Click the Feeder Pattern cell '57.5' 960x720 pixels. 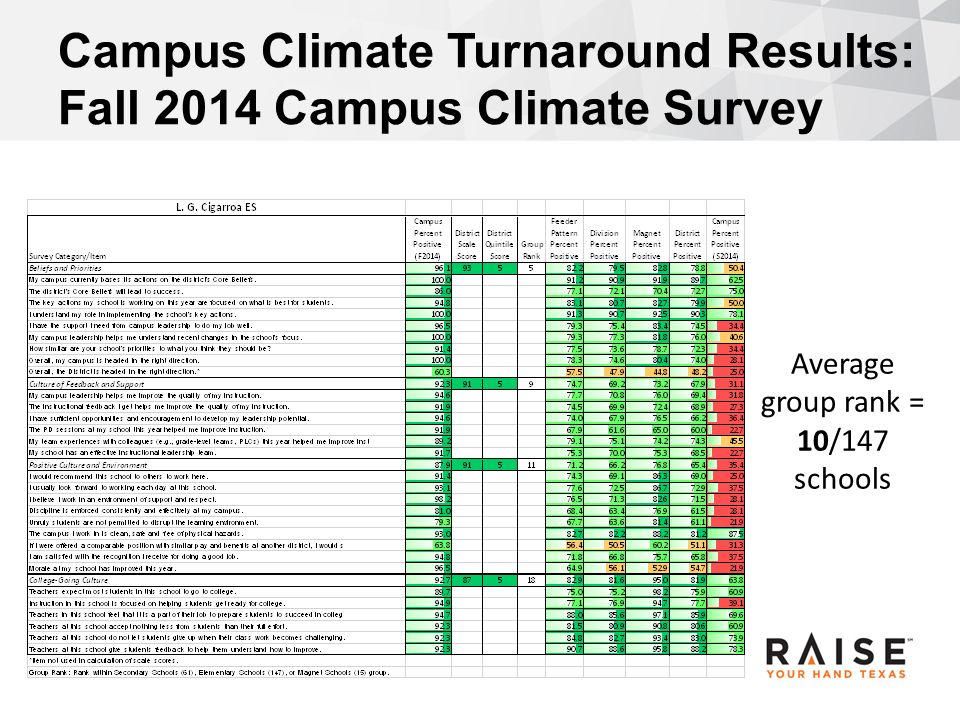point(564,372)
